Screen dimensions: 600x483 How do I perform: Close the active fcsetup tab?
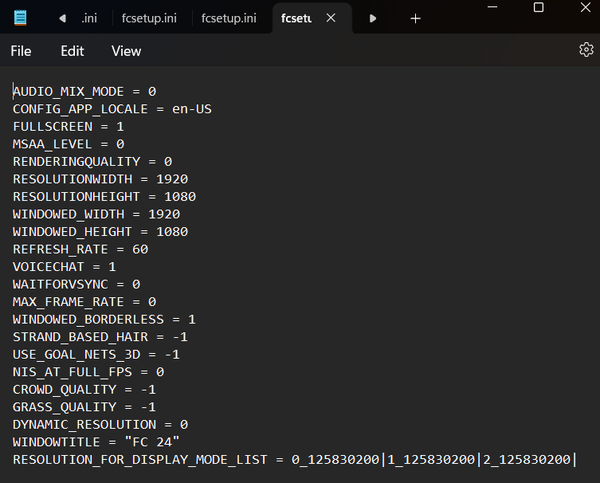[x=331, y=18]
